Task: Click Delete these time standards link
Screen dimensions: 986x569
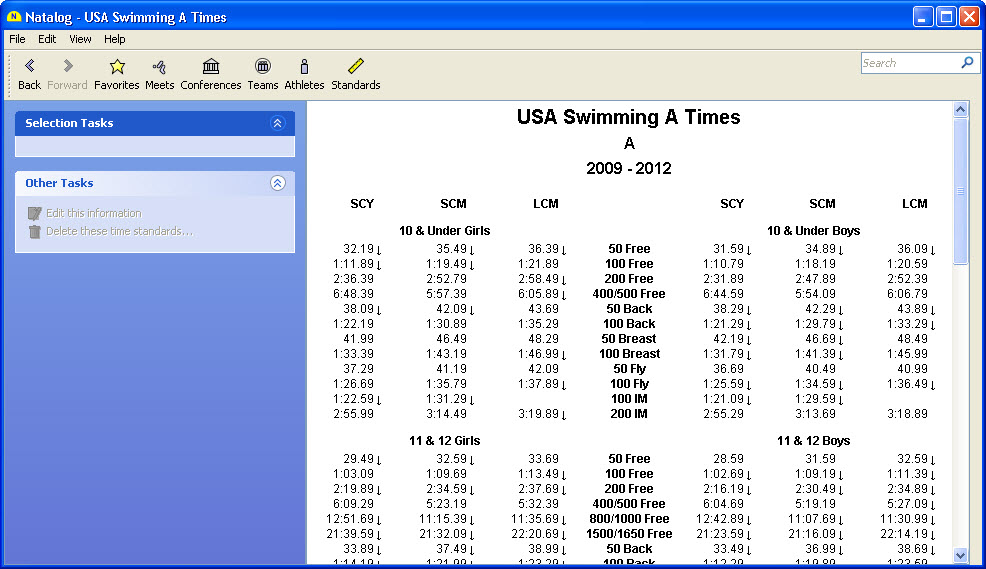Action: tap(119, 231)
